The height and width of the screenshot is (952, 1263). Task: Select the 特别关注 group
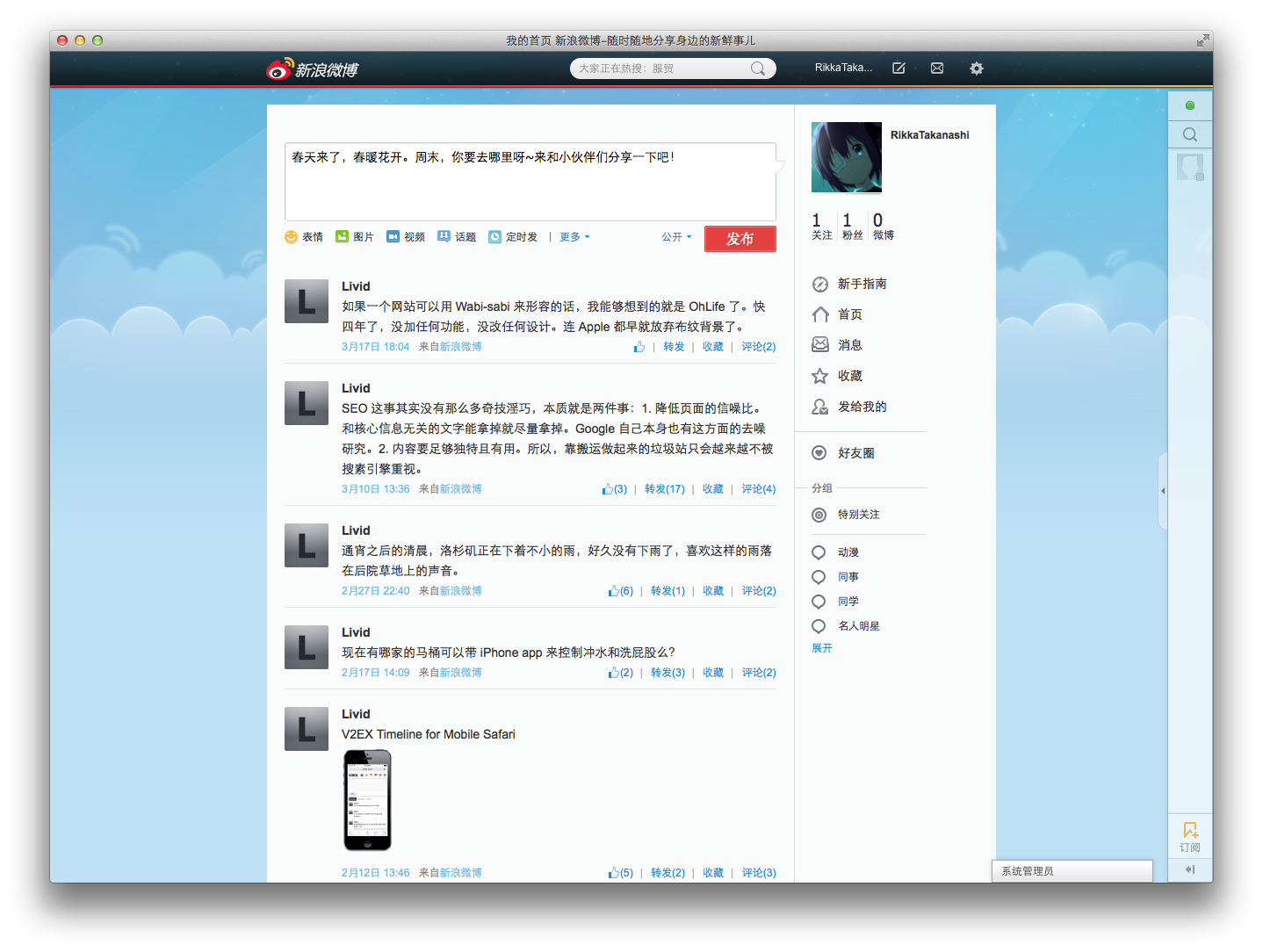[x=846, y=515]
